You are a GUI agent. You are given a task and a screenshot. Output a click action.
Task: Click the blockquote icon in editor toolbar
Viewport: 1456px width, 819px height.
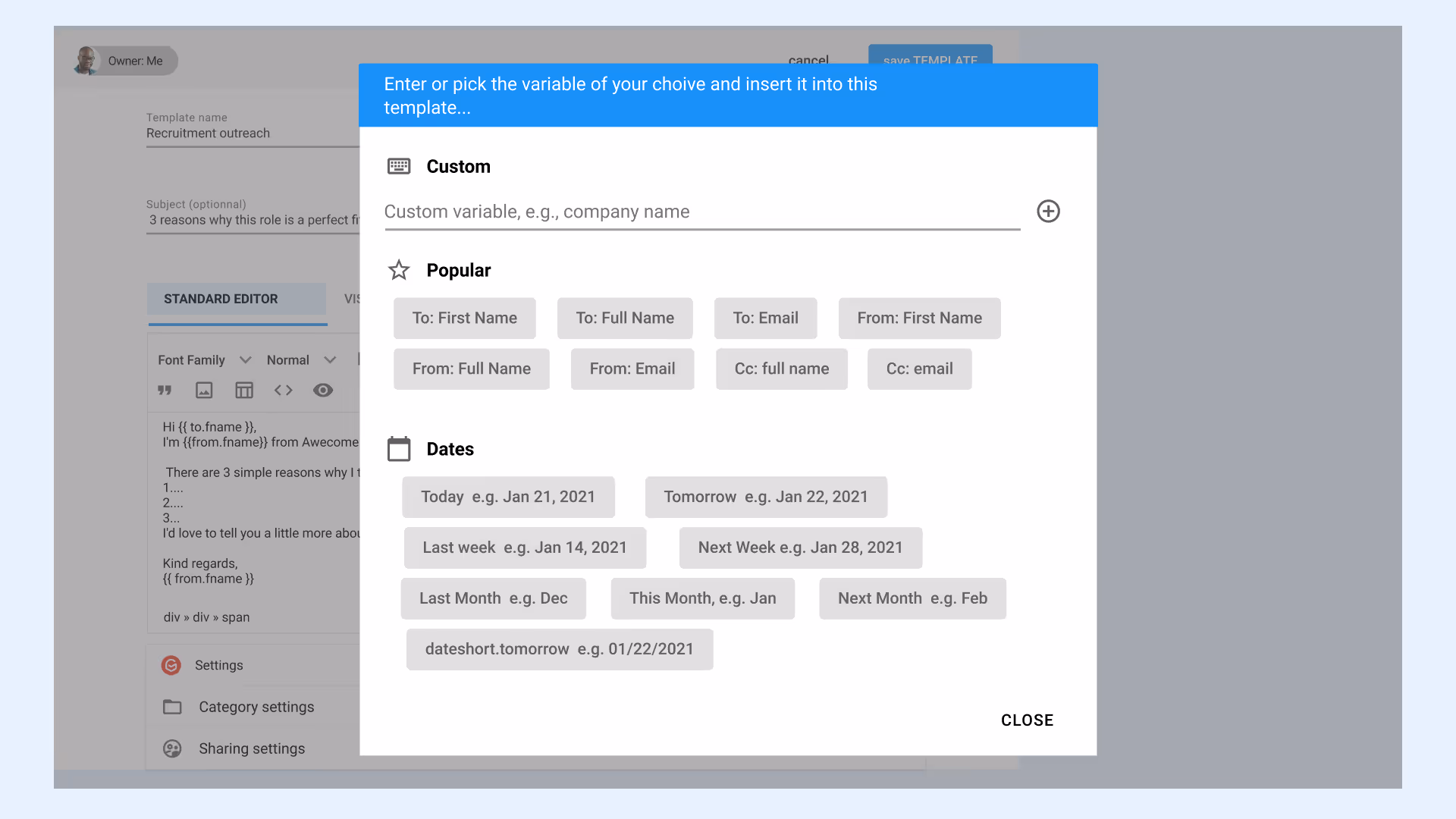(x=165, y=391)
